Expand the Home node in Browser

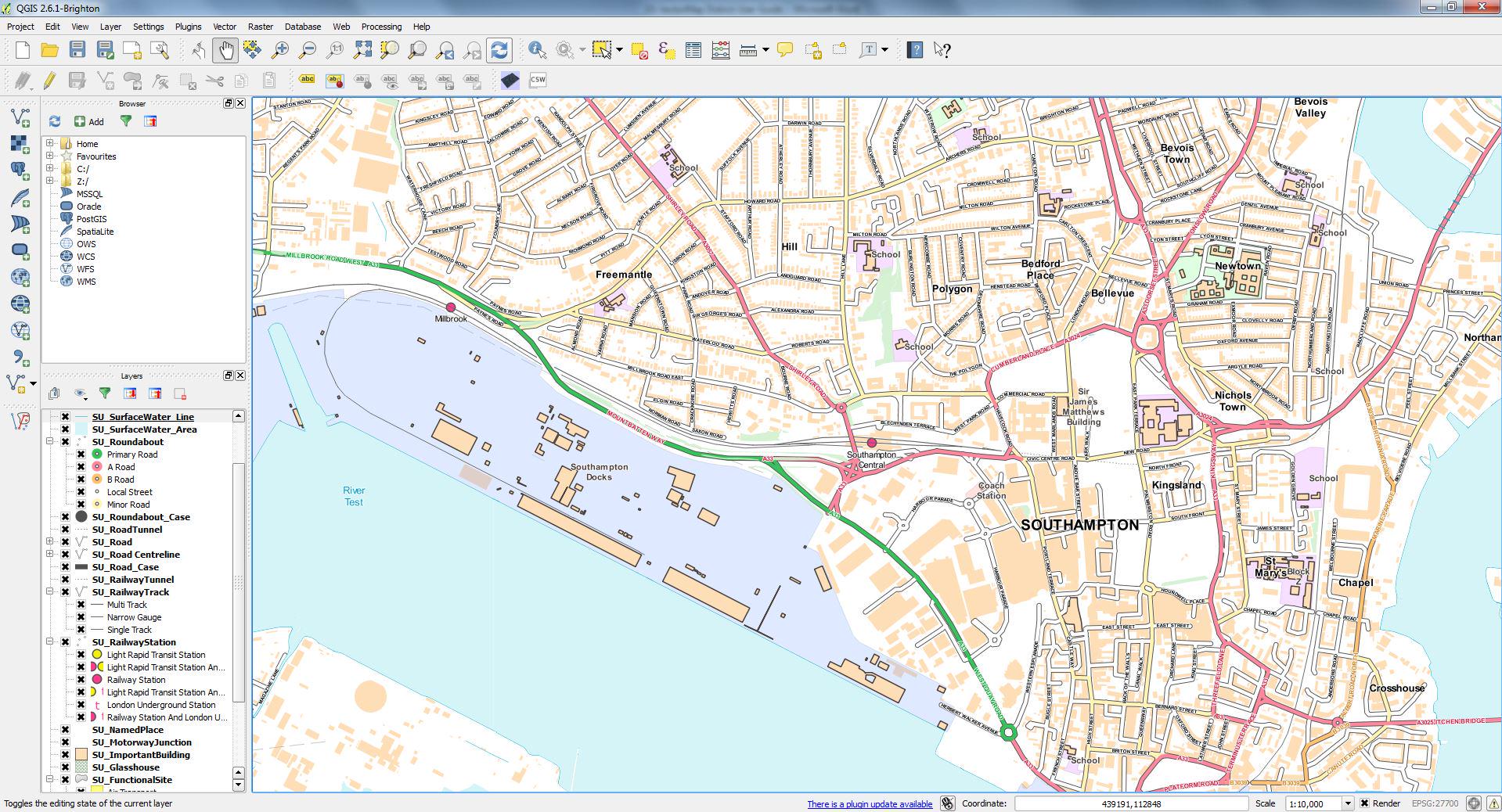coord(50,144)
